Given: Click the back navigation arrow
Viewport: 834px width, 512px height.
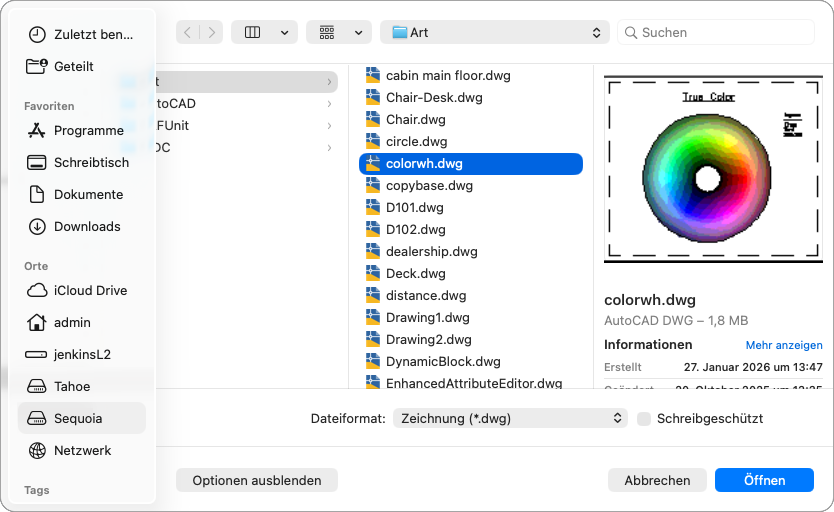Looking at the screenshot, I should click(188, 32).
